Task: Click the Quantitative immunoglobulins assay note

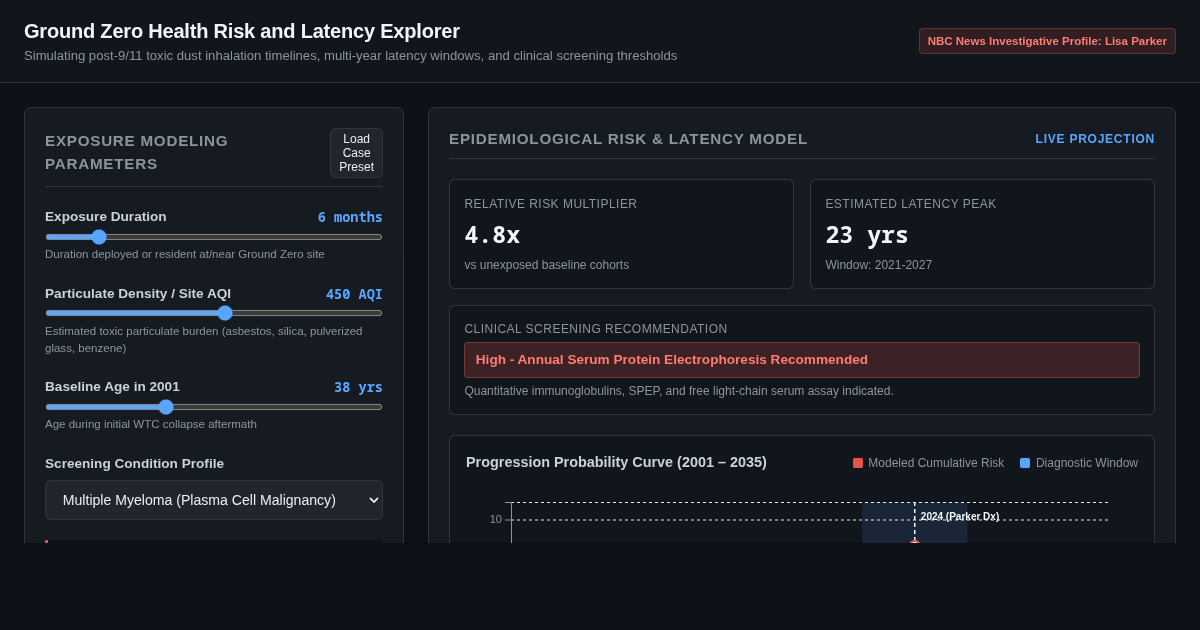Action: [679, 391]
